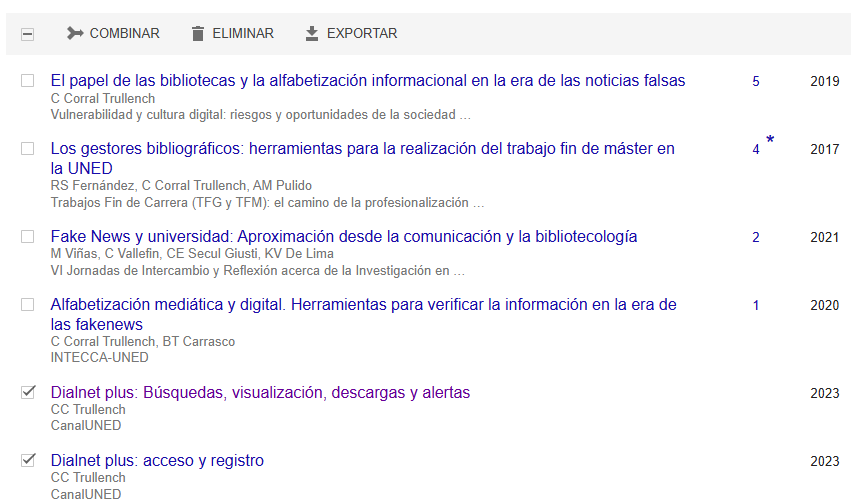Screen dimensions: 851x503
Task: Click the Eliminar trash can icon
Action: click(x=198, y=34)
